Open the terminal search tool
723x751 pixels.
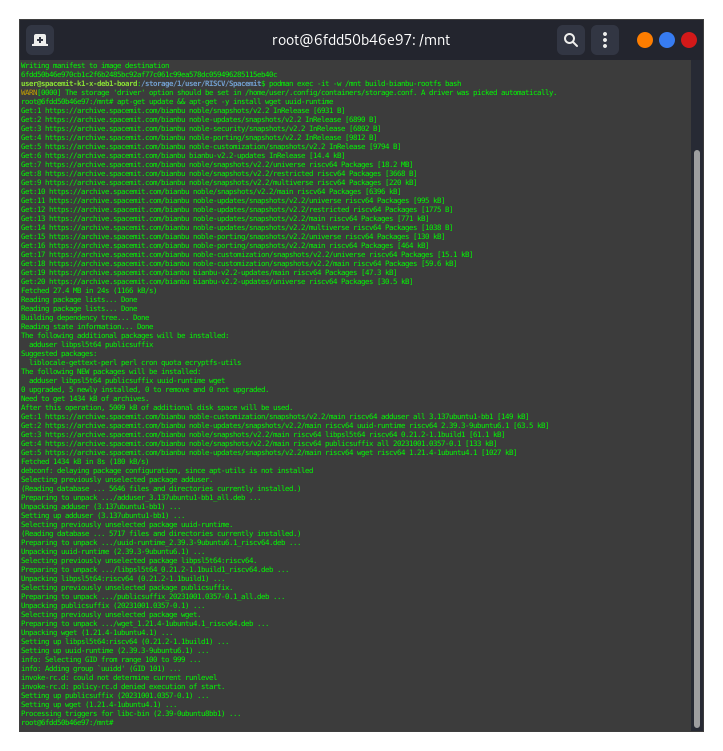[570, 40]
